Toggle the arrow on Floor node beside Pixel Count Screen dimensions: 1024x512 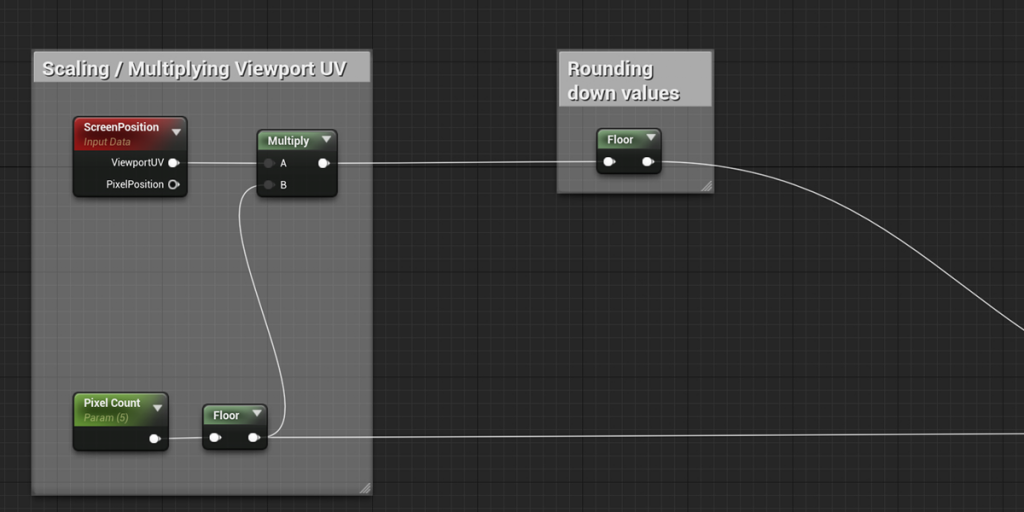(x=256, y=414)
